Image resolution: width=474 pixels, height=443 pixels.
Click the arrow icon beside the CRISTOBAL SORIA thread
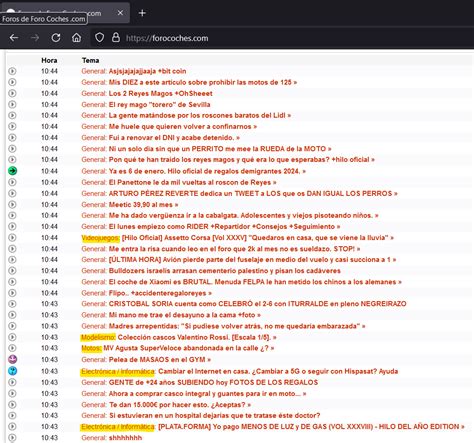point(12,304)
